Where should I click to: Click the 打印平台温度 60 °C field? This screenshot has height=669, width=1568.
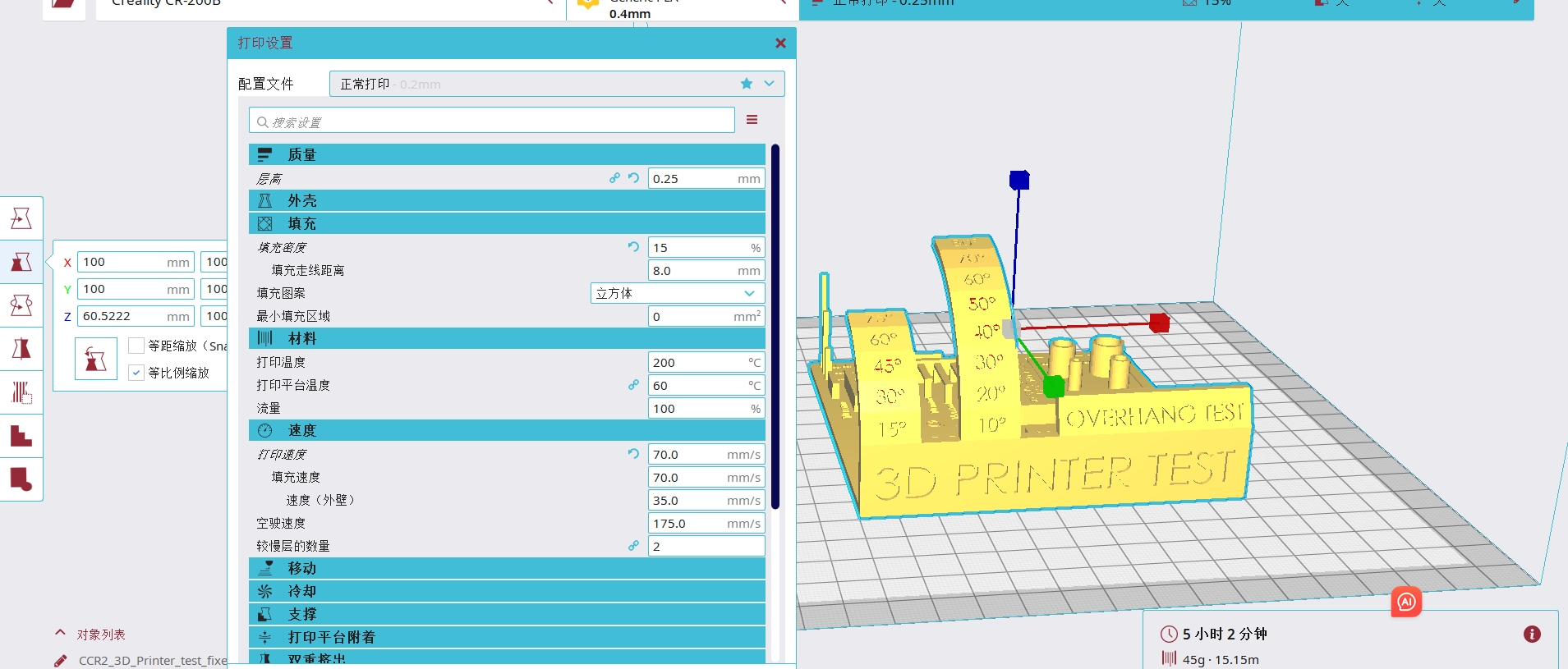click(706, 385)
